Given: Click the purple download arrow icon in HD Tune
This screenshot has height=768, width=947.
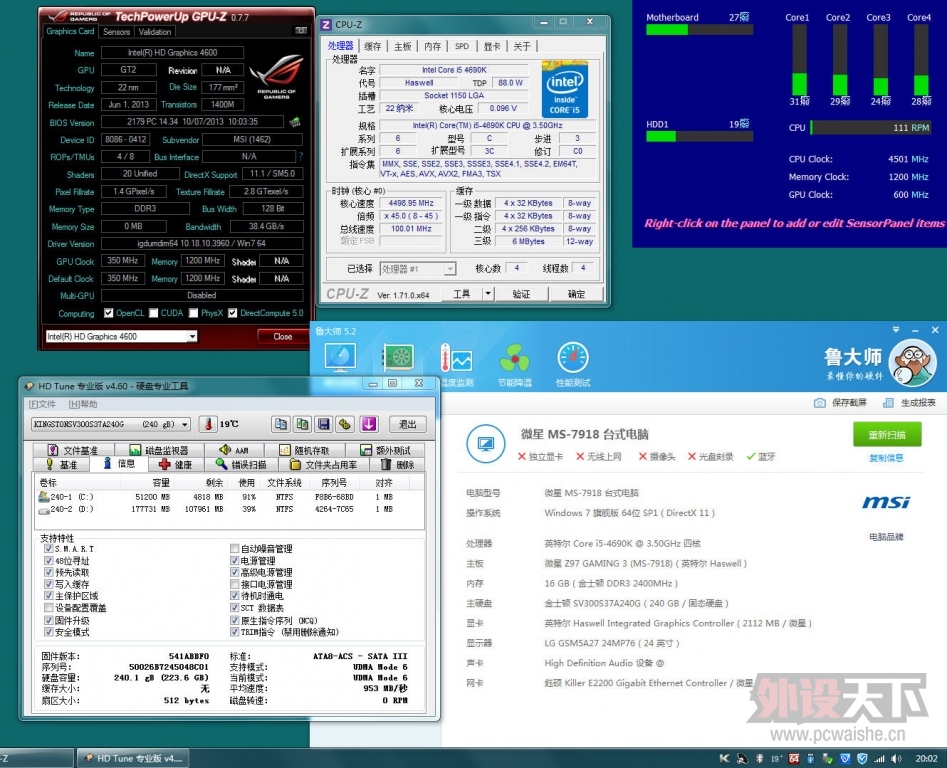Looking at the screenshot, I should click(x=369, y=424).
